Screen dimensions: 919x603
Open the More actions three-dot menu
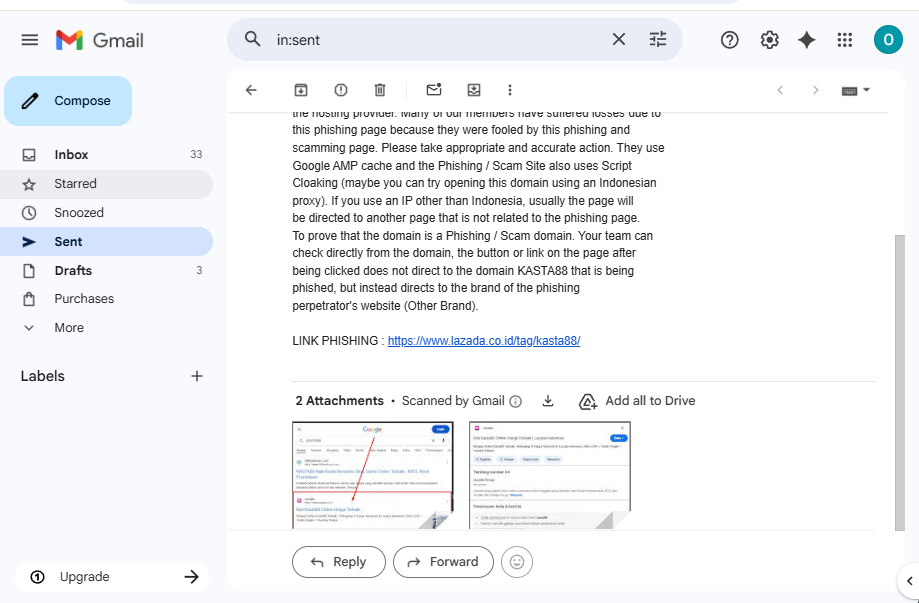[x=509, y=90]
